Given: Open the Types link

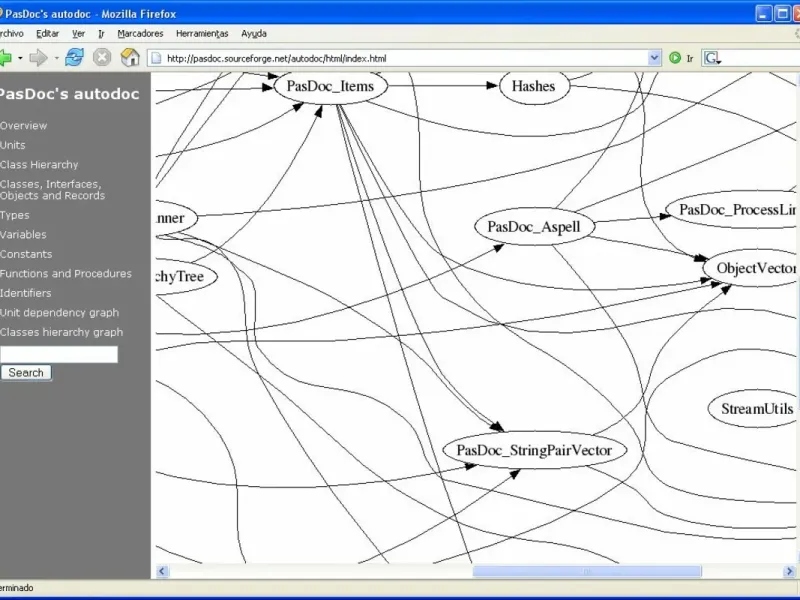Looking at the screenshot, I should 14,215.
